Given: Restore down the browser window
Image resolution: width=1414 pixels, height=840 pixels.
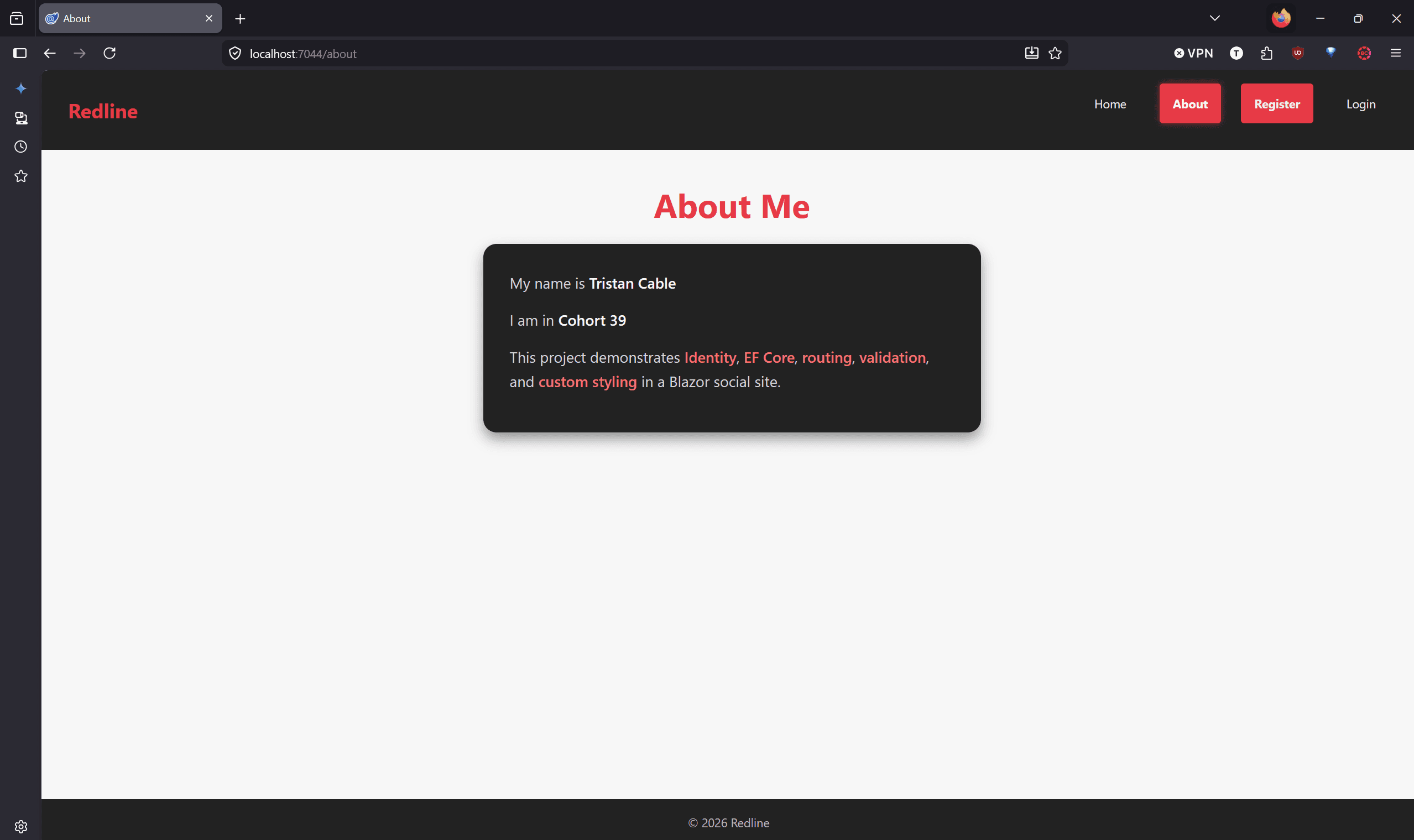Looking at the screenshot, I should pos(1358,19).
